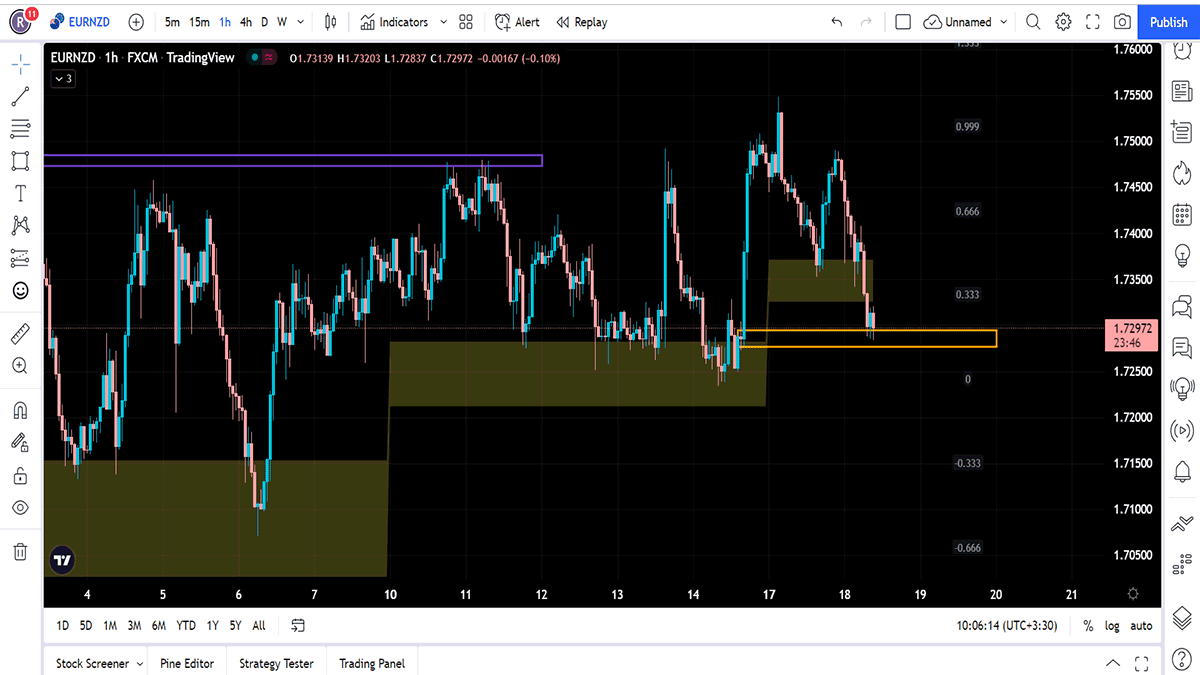The width and height of the screenshot is (1200, 675).
Task: Toggle percent scale on price axis
Action: point(1088,626)
